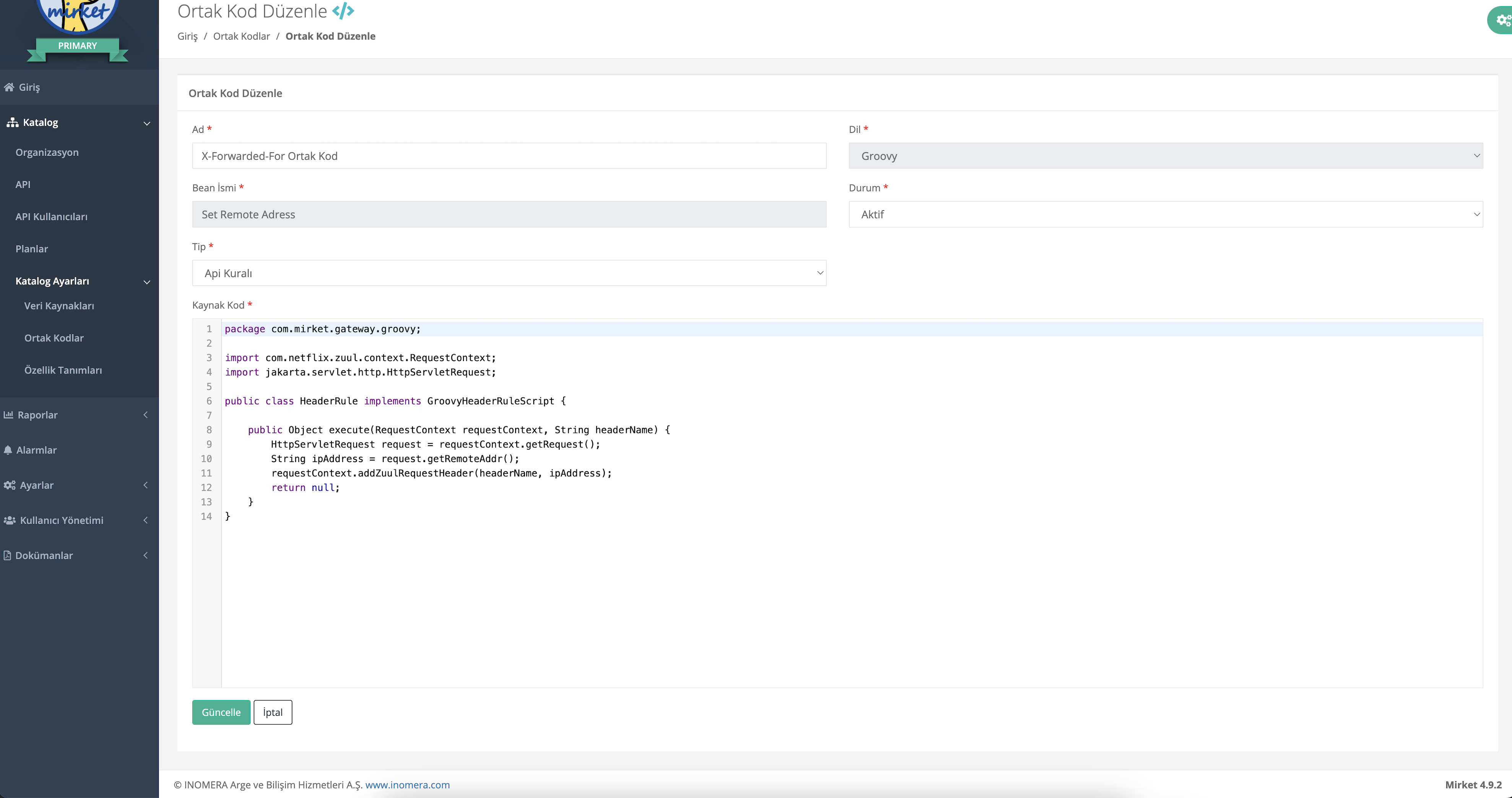Click the home icon beside Giriş
This screenshot has height=798, width=1512.
point(9,87)
